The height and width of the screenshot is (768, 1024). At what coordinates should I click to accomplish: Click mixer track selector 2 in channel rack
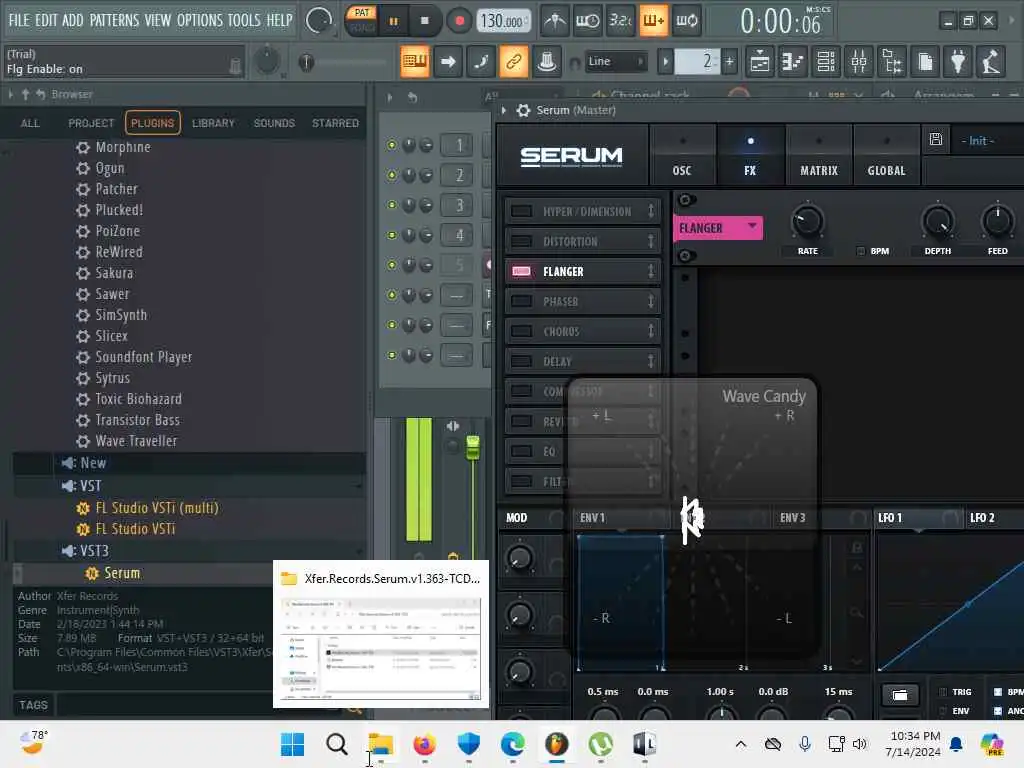(x=458, y=175)
